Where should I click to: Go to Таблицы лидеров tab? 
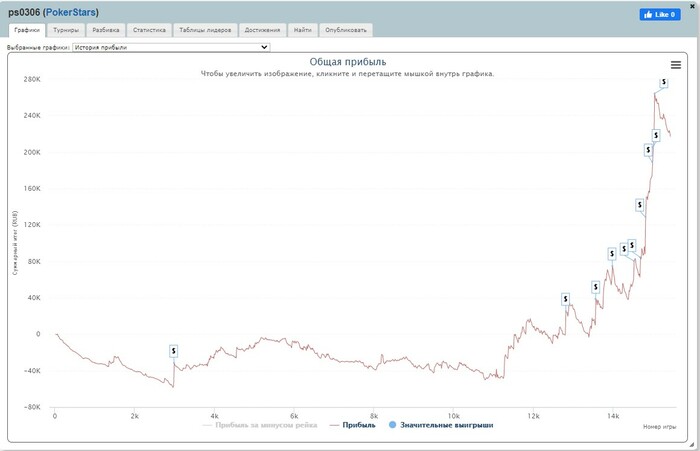point(205,30)
